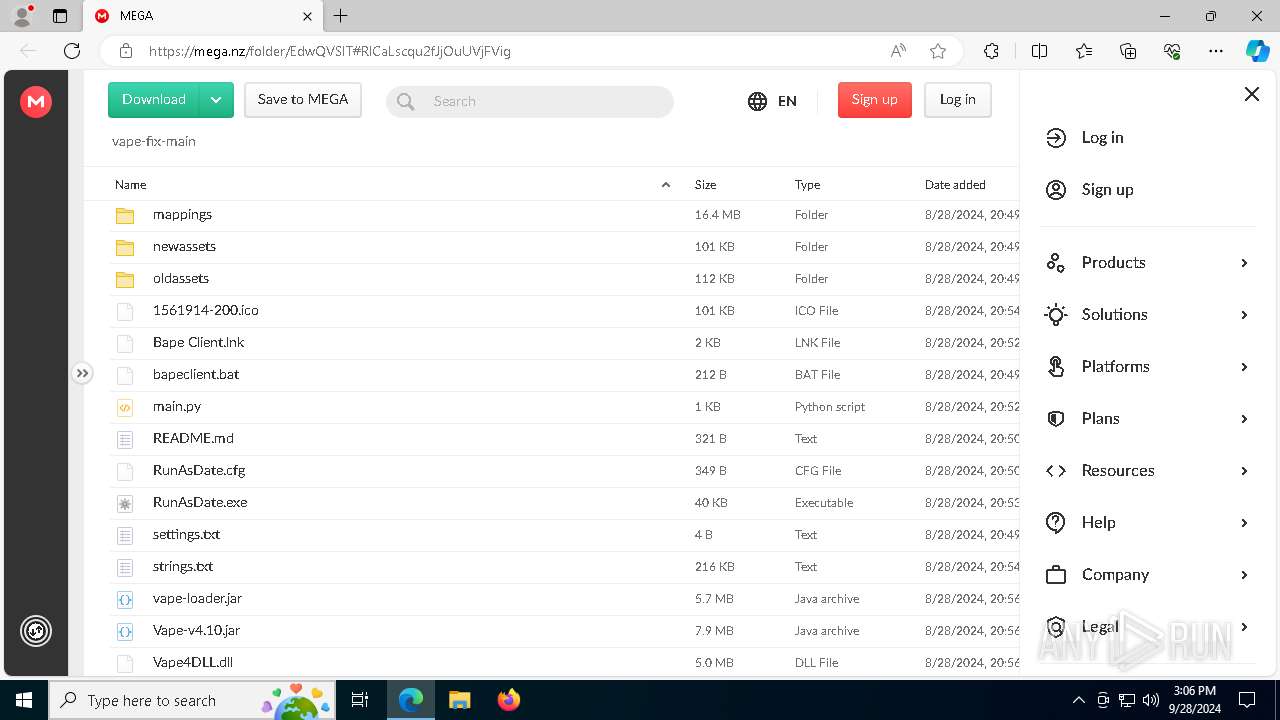The height and width of the screenshot is (720, 1280).
Task: Open the Edge Extensions icon
Action: tap(991, 51)
